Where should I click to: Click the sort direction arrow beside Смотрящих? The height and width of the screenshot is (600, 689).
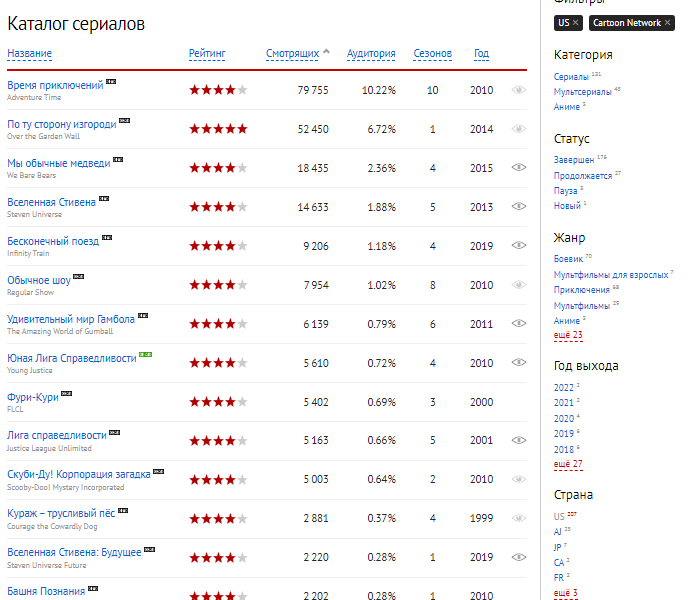click(x=326, y=51)
